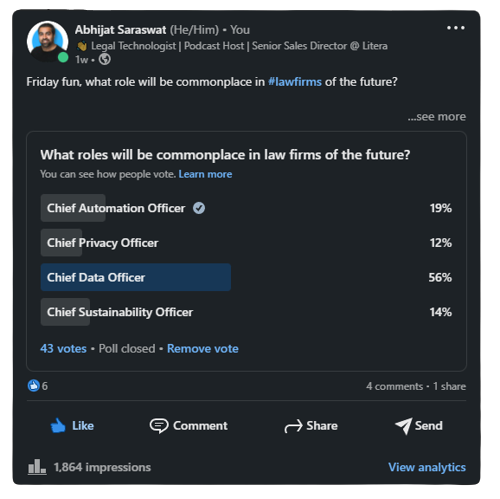The image size is (500, 499).
Task: Click the Comment speech bubble icon
Action: [x=159, y=426]
